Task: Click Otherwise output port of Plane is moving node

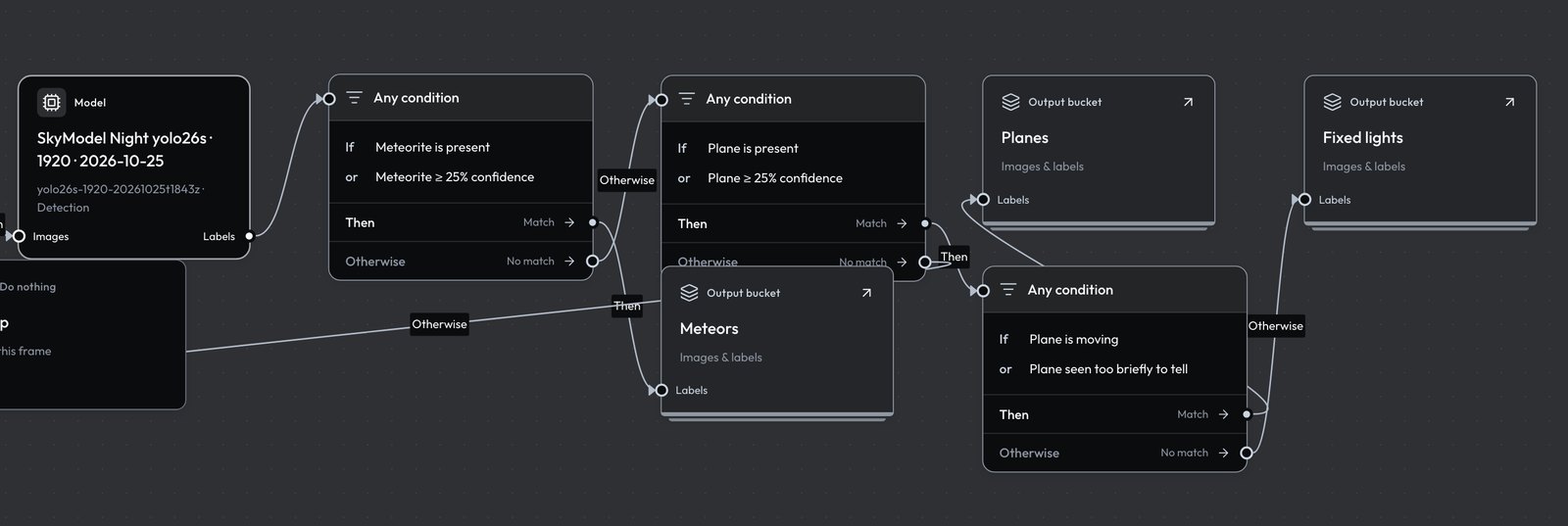Action: point(1246,453)
